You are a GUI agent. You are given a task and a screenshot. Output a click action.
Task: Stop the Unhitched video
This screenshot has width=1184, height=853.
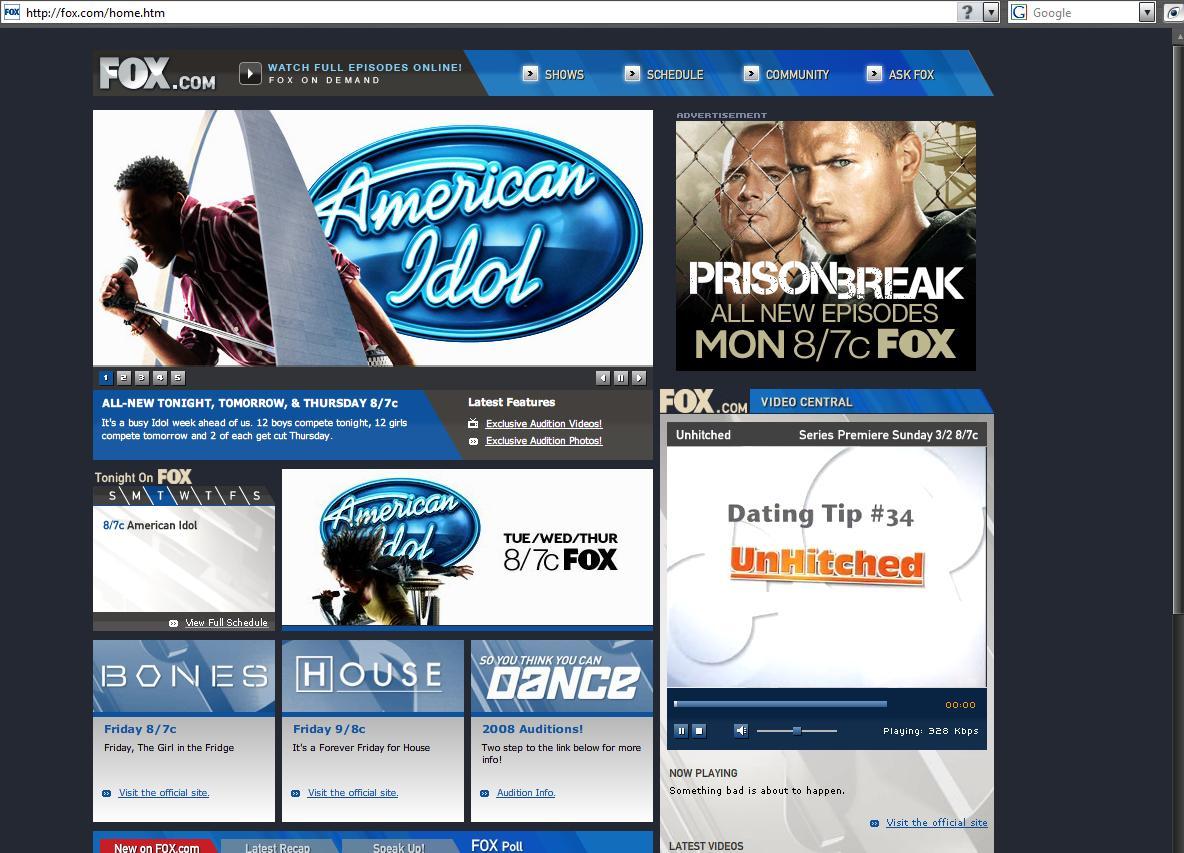coord(699,731)
